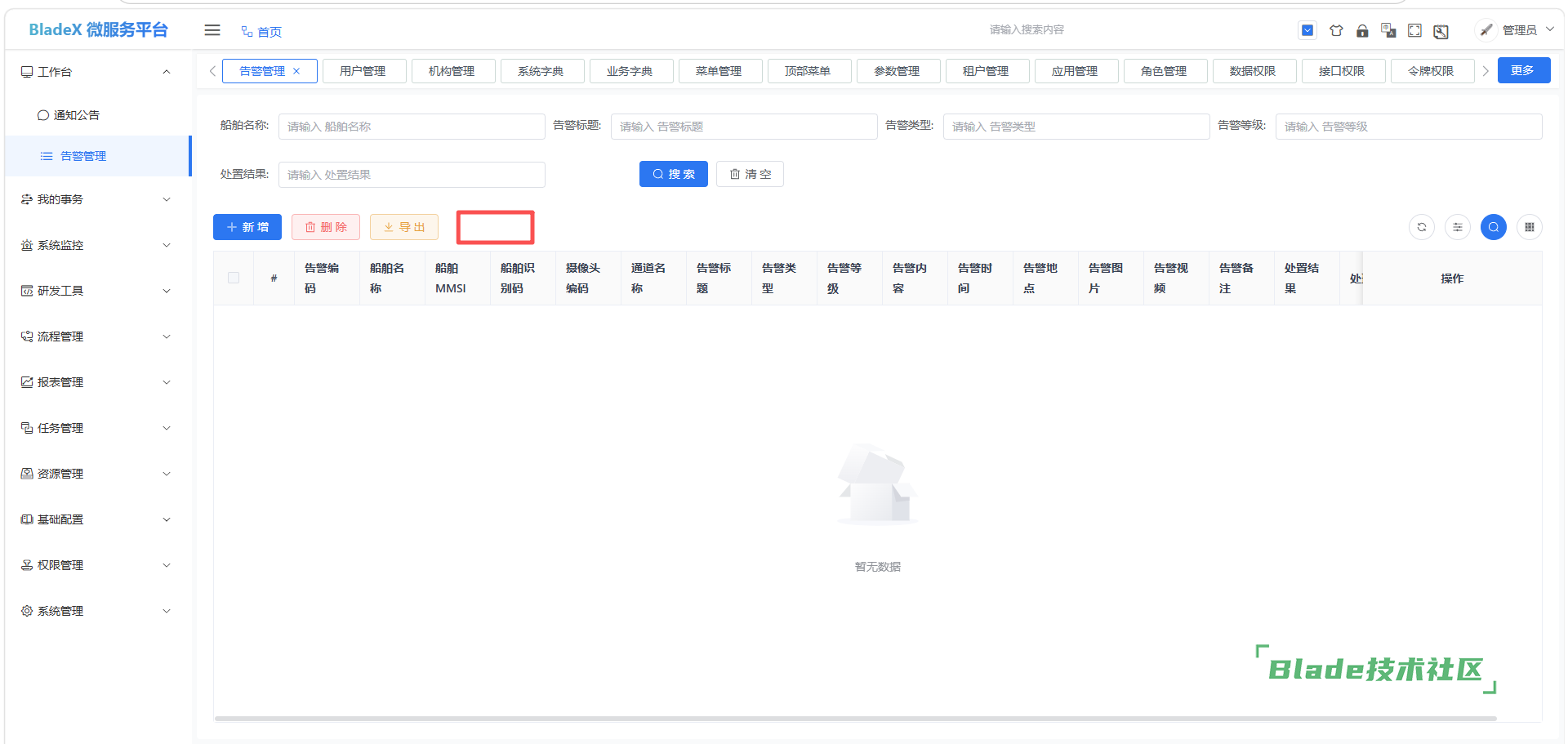Expand the 基础配置 sidebar menu

[x=98, y=519]
